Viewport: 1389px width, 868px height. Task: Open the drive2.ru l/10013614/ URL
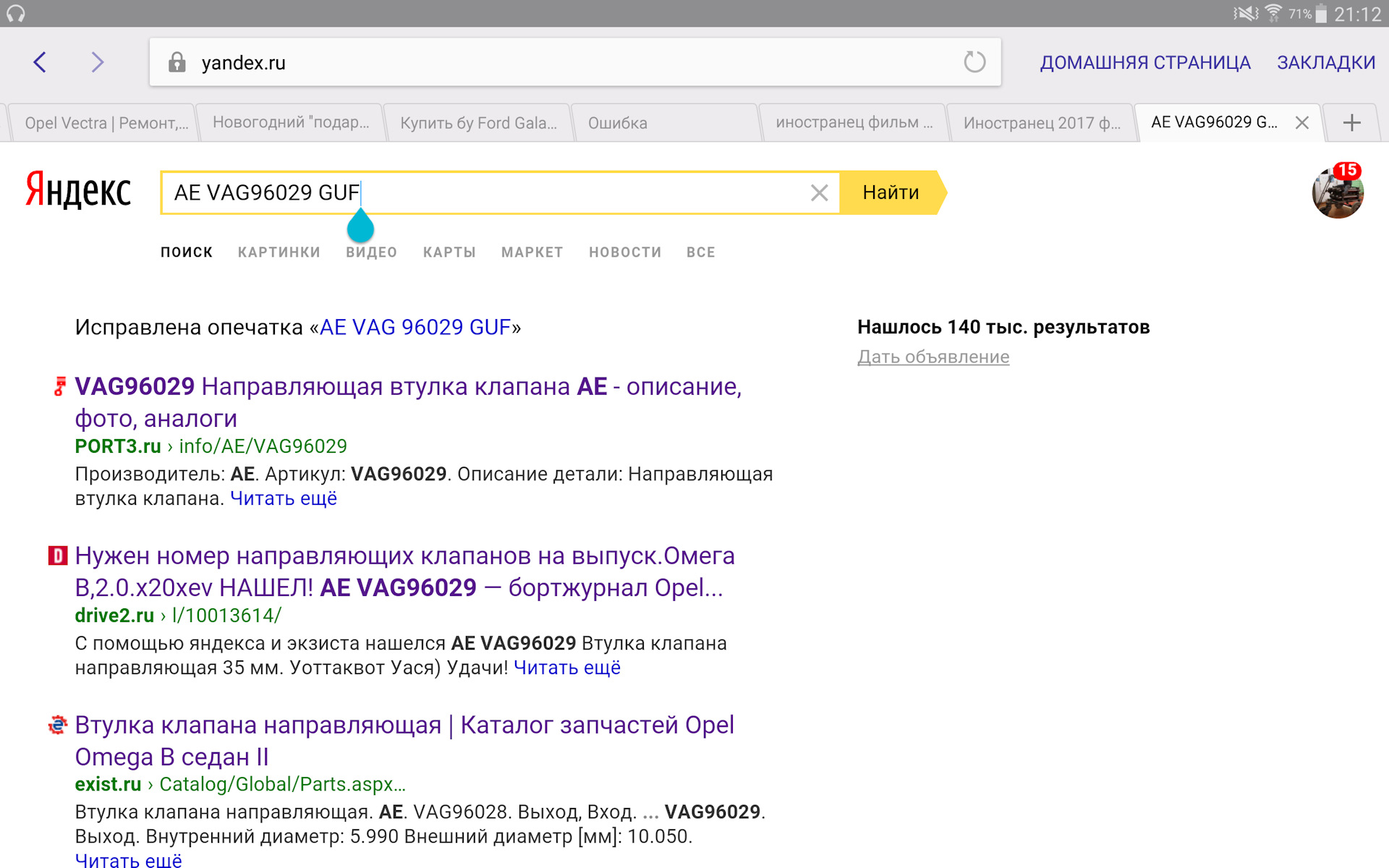[178, 616]
